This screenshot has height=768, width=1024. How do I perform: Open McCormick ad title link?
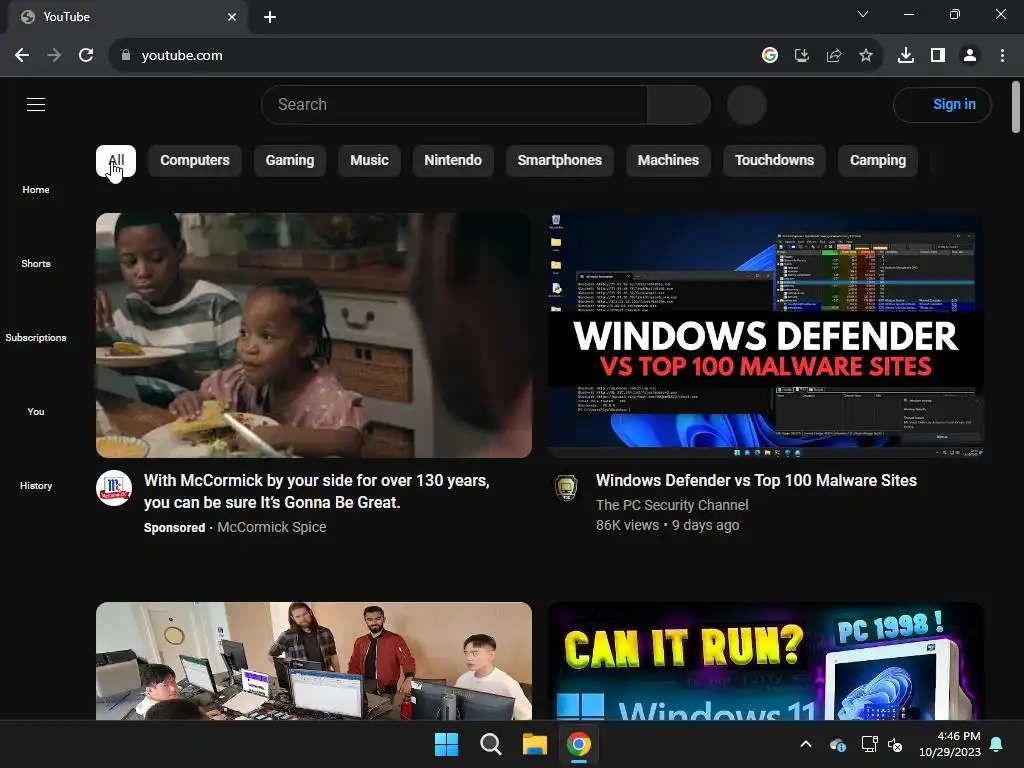(317, 492)
